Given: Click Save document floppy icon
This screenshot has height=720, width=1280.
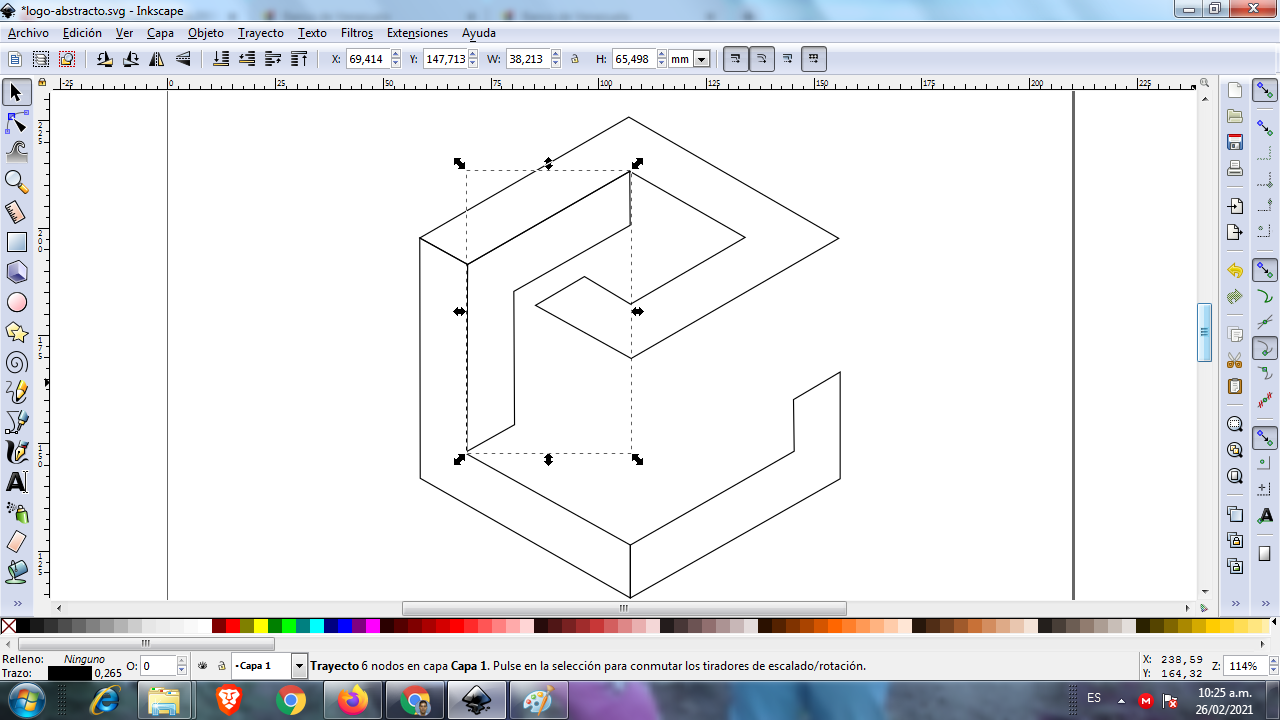Looking at the screenshot, I should tap(1235, 142).
